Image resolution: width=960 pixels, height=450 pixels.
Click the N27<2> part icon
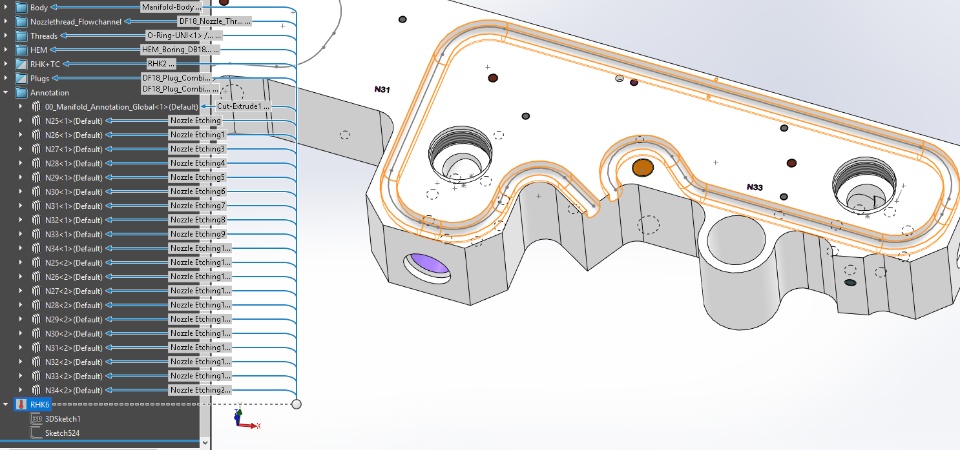pos(36,291)
